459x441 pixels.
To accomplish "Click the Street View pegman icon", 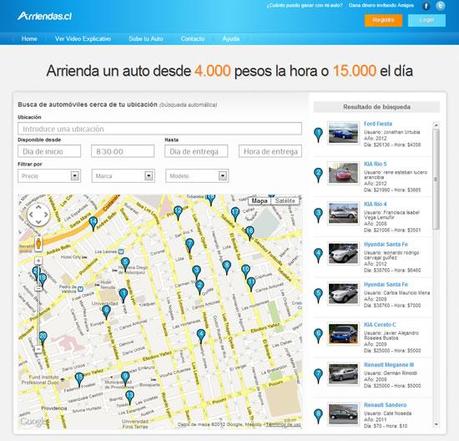I will click(x=38, y=244).
